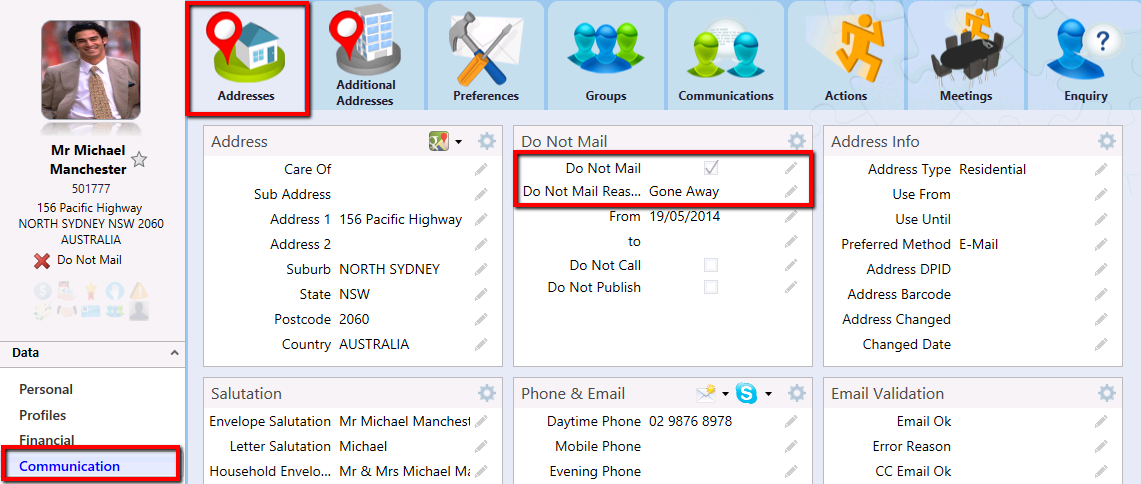Select Financial in the Data menu
1141x484 pixels.
[x=47, y=440]
